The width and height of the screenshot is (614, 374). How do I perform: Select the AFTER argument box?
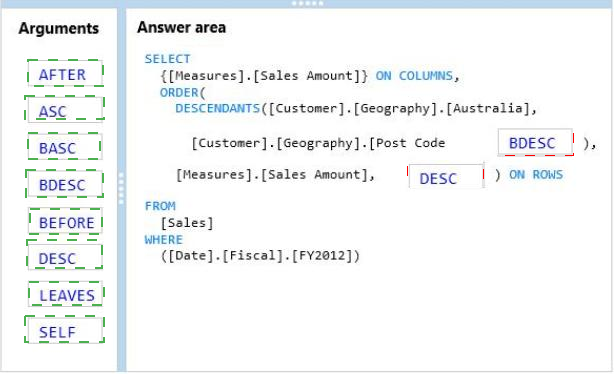65,73
